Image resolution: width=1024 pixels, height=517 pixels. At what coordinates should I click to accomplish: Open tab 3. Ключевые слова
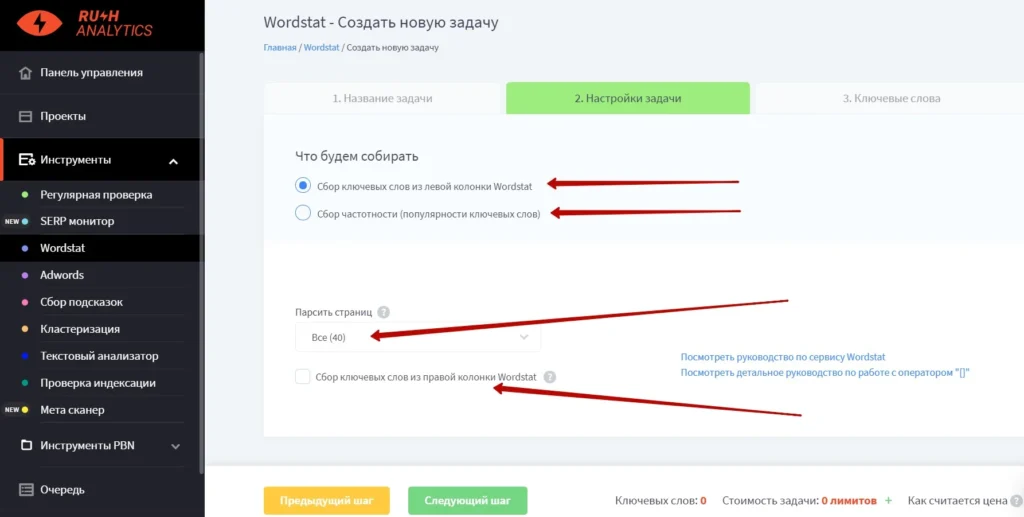(x=891, y=99)
